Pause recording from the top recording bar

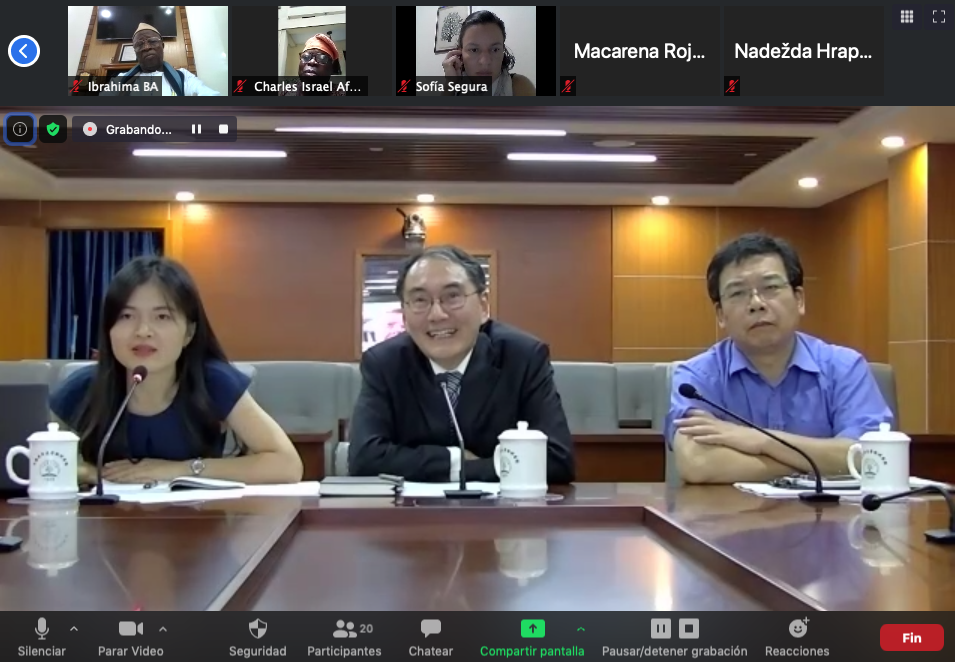tap(197, 129)
